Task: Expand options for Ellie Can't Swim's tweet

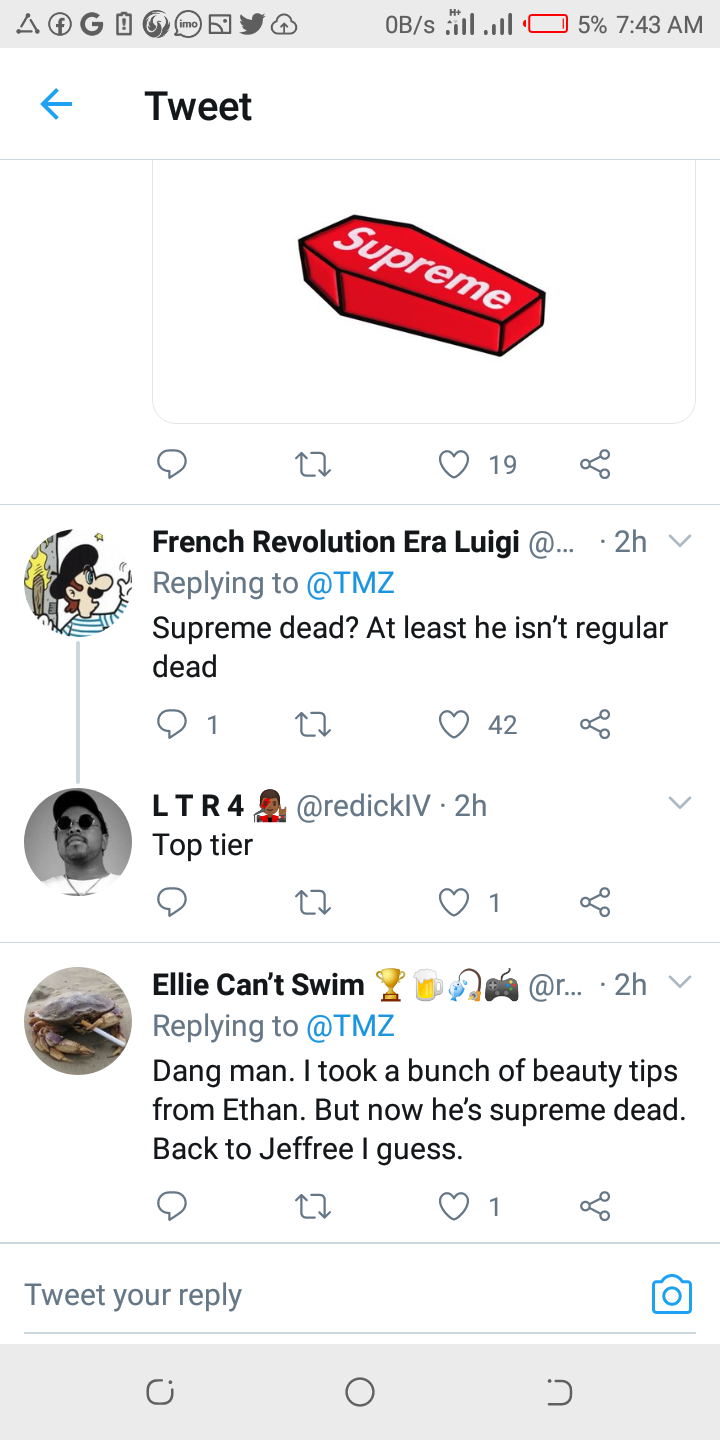Action: (x=680, y=983)
